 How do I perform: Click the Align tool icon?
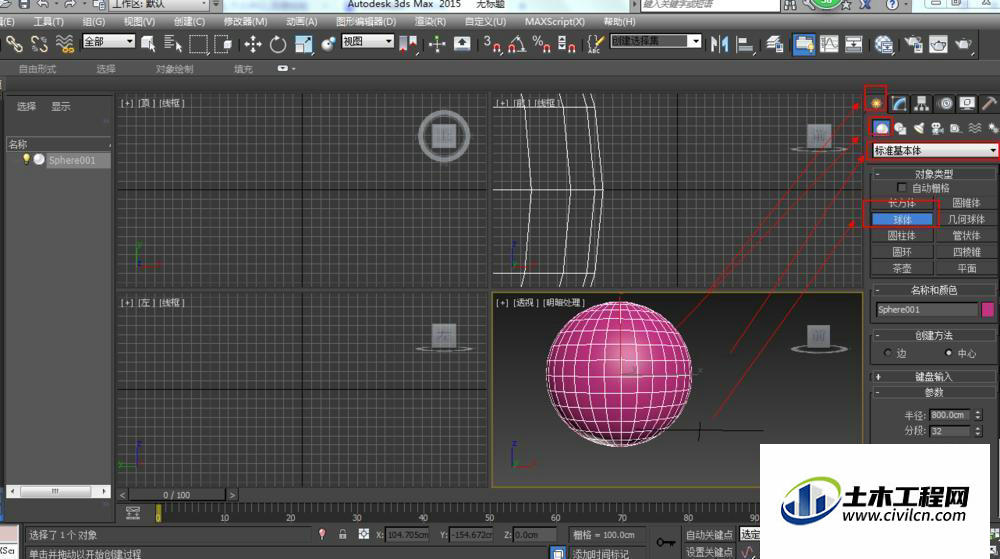coord(744,44)
